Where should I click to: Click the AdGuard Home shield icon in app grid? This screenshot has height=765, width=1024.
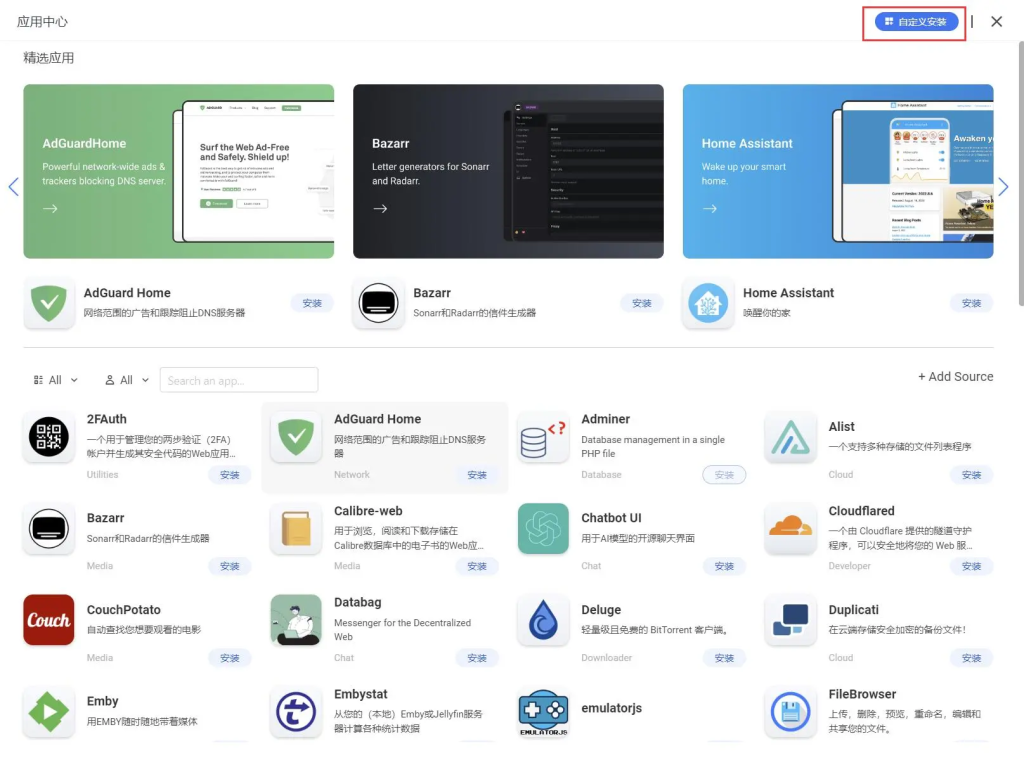point(296,437)
